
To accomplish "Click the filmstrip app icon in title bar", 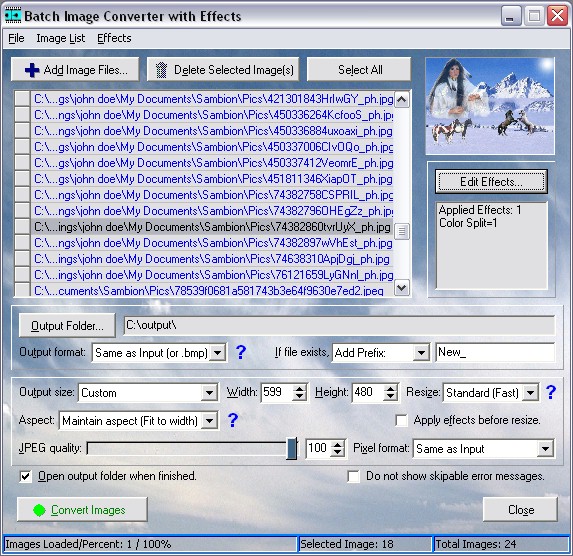I will point(13,15).
